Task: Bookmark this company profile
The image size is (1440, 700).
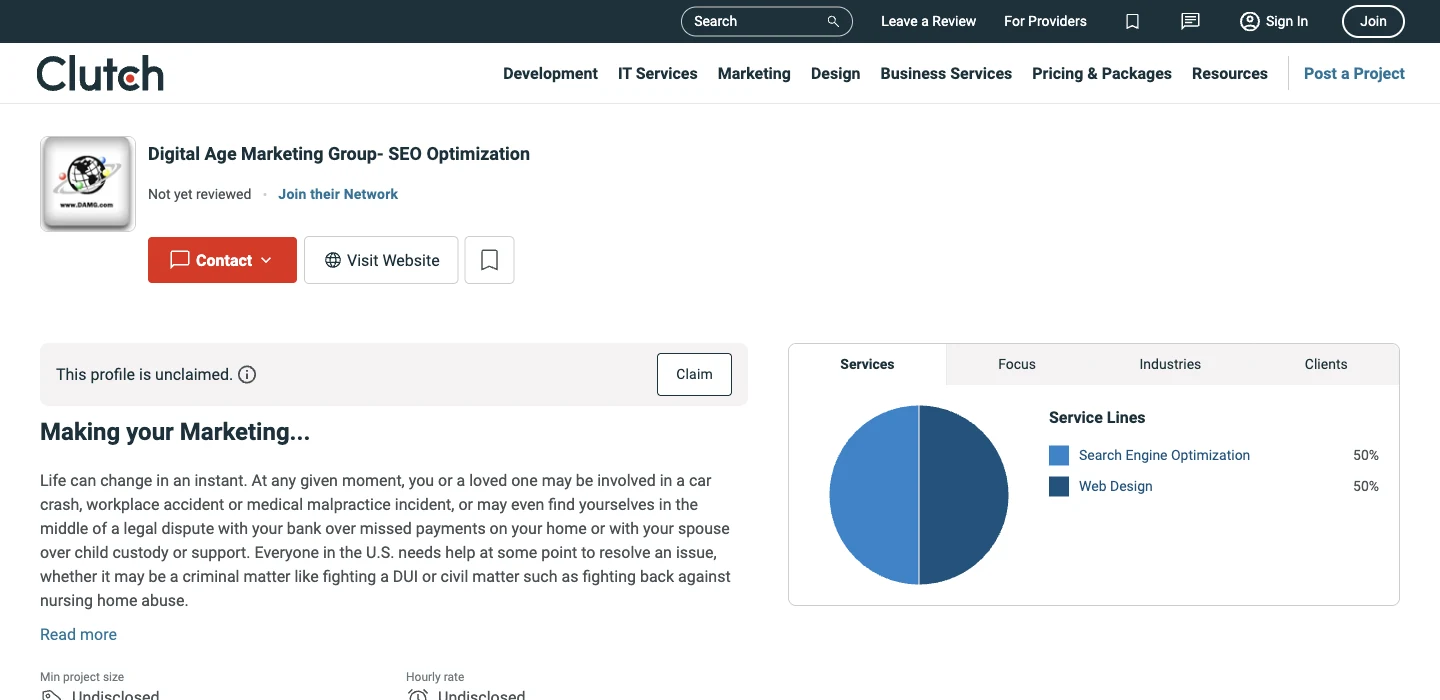Action: (489, 260)
